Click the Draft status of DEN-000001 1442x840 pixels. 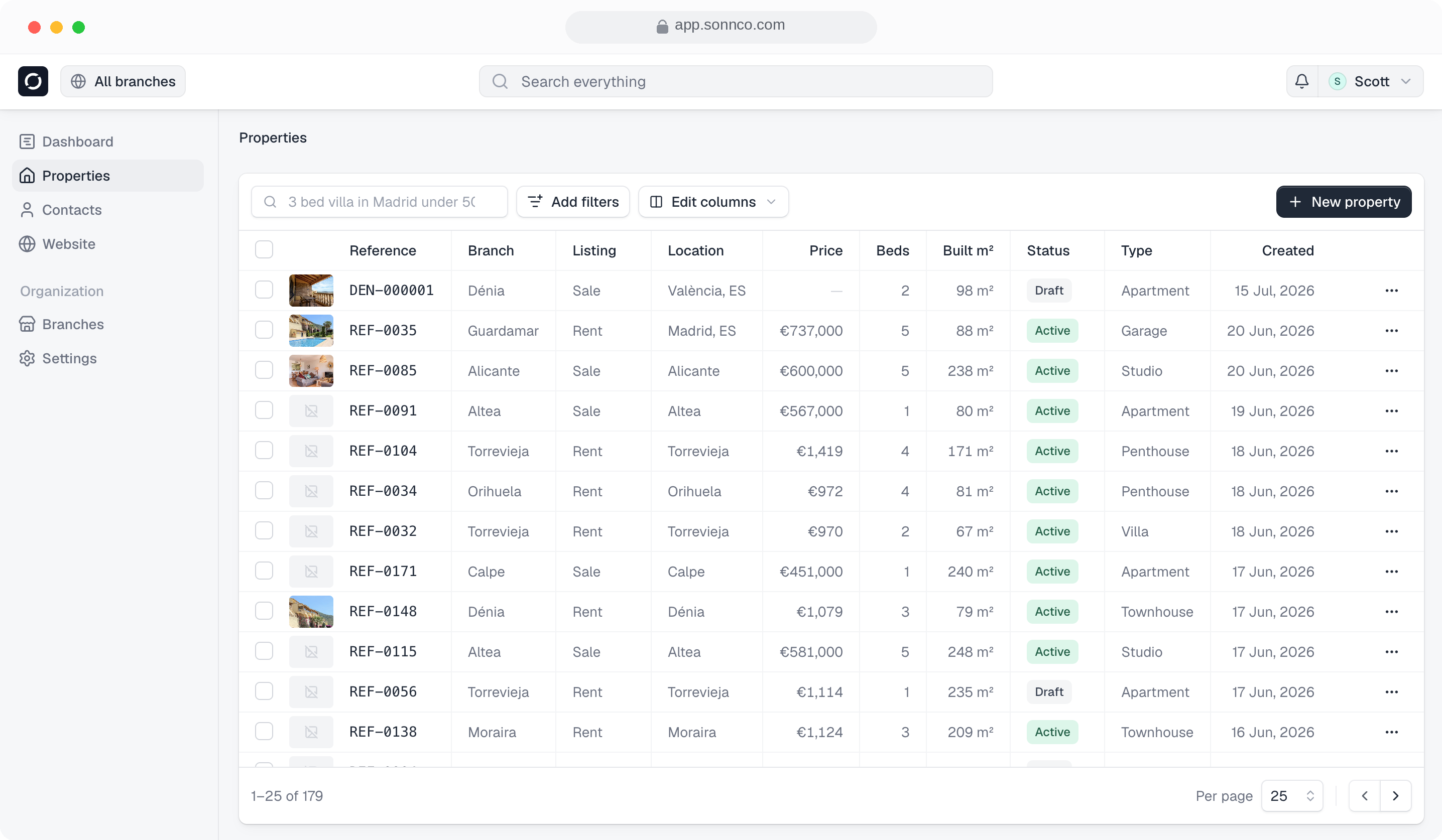click(x=1049, y=291)
